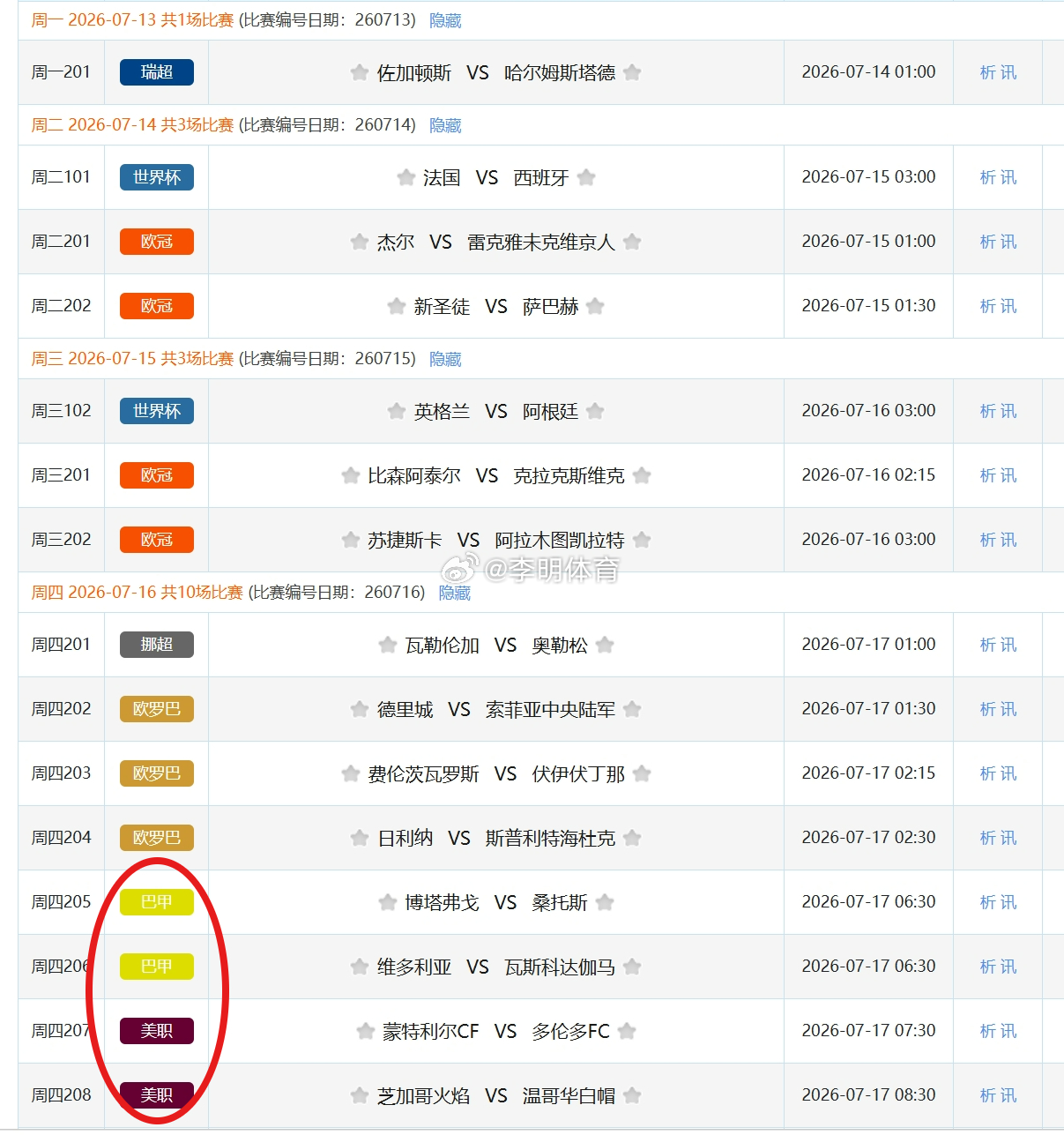The width and height of the screenshot is (1064, 1135).
Task: Open 析 analysis for 新圣徒 VS 萨巴赫
Action: coord(987,306)
